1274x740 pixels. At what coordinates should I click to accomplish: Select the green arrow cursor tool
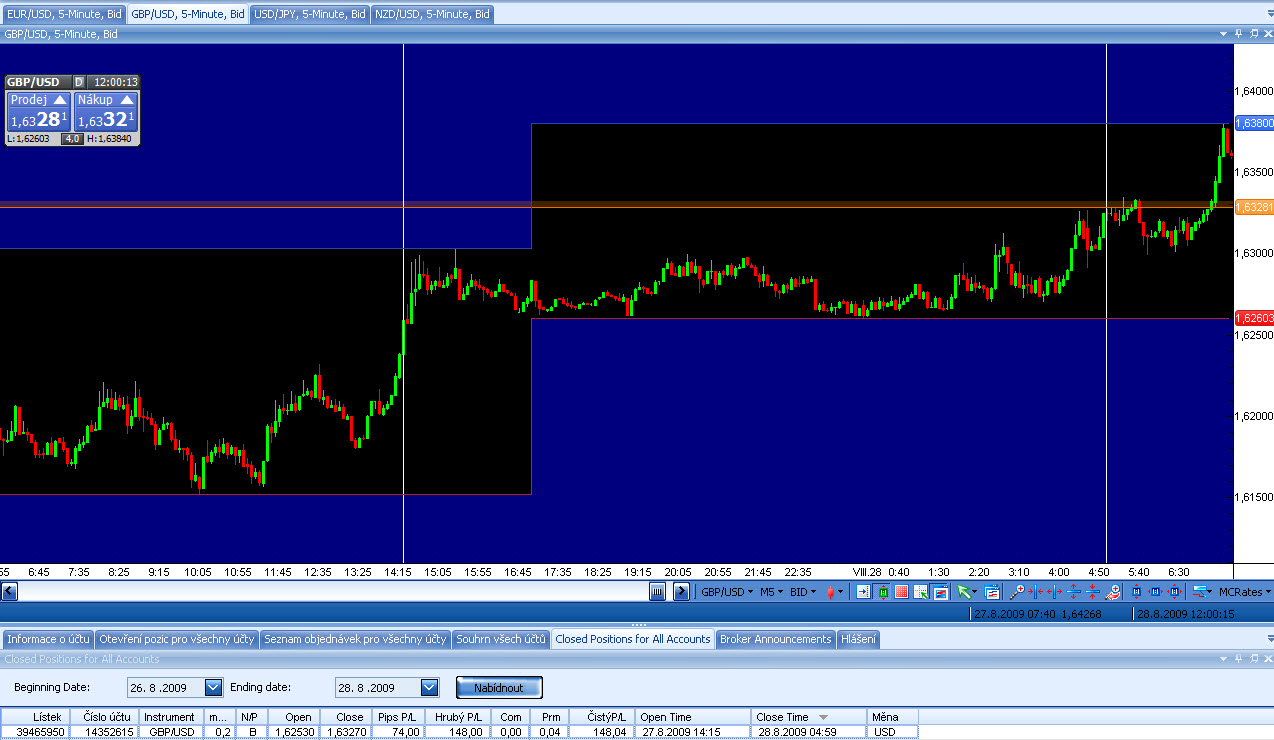pos(966,592)
